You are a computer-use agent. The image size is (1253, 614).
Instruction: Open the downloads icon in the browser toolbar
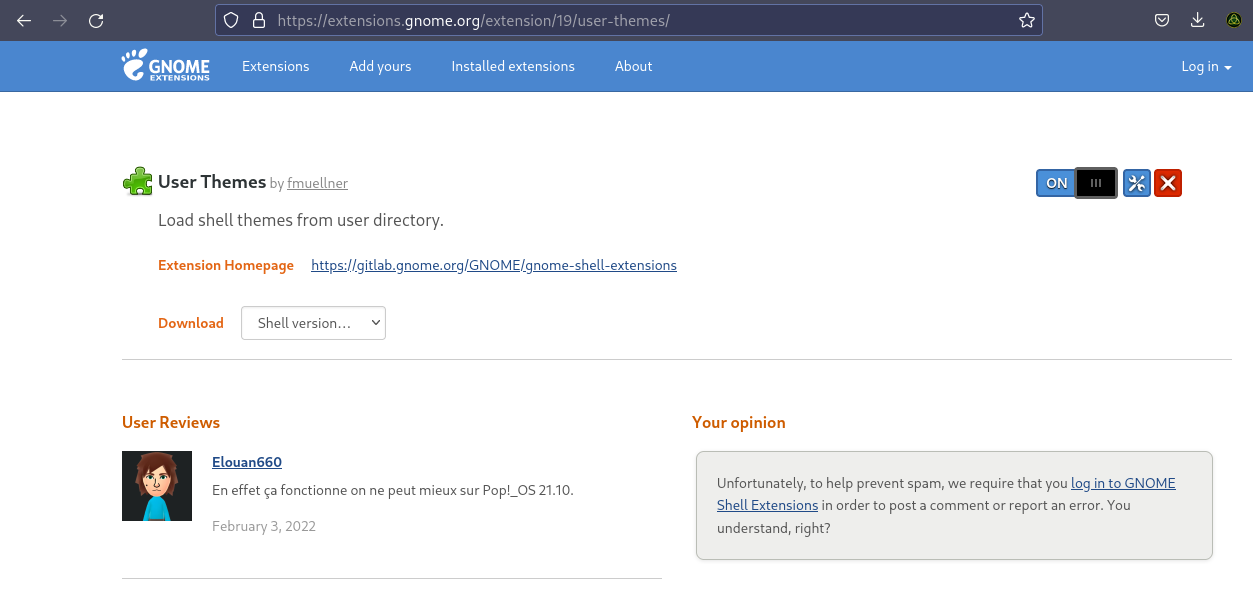(1197, 19)
